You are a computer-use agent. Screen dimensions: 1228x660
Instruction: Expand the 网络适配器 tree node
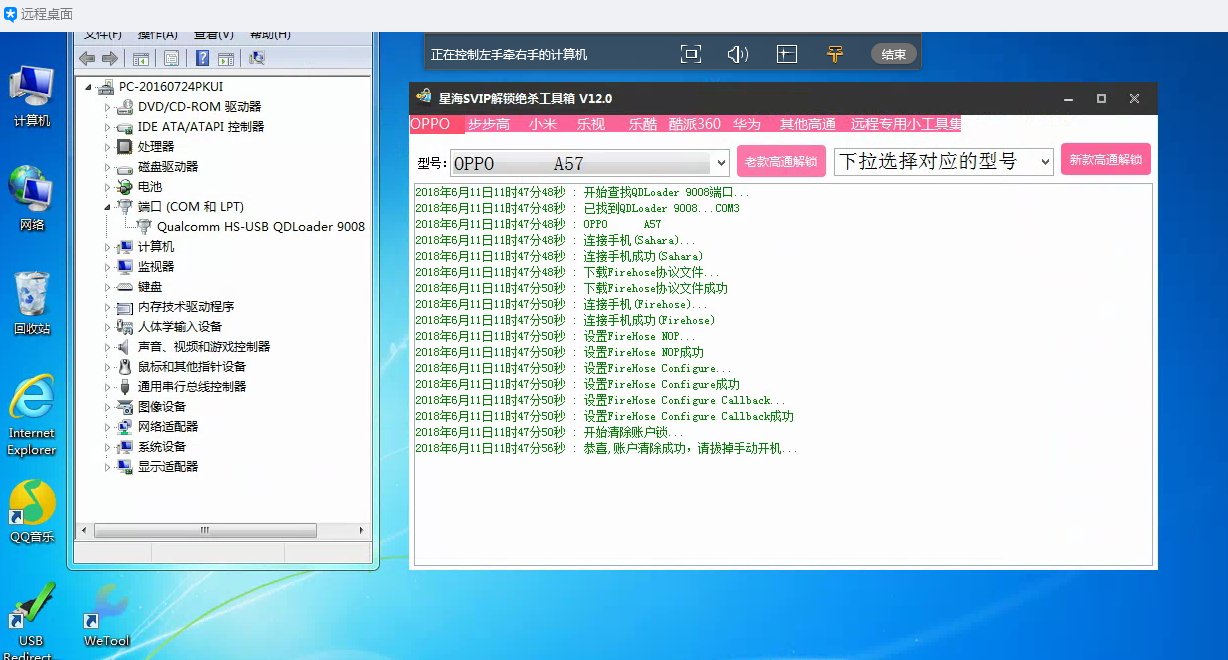click(x=108, y=427)
